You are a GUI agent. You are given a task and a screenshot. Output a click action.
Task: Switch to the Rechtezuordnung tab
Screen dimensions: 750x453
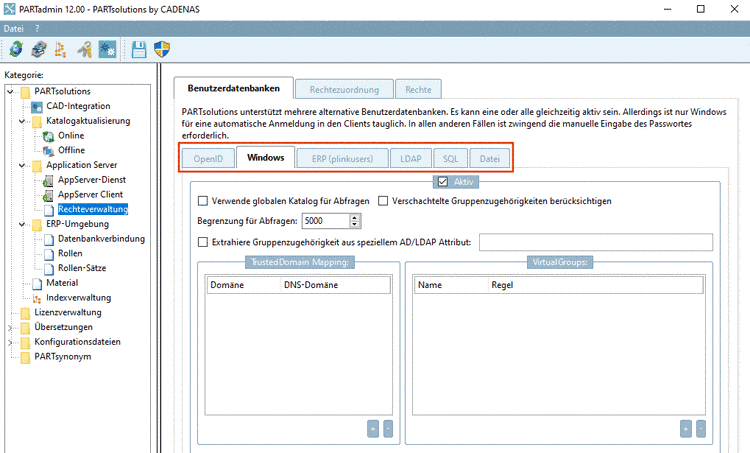pos(344,89)
